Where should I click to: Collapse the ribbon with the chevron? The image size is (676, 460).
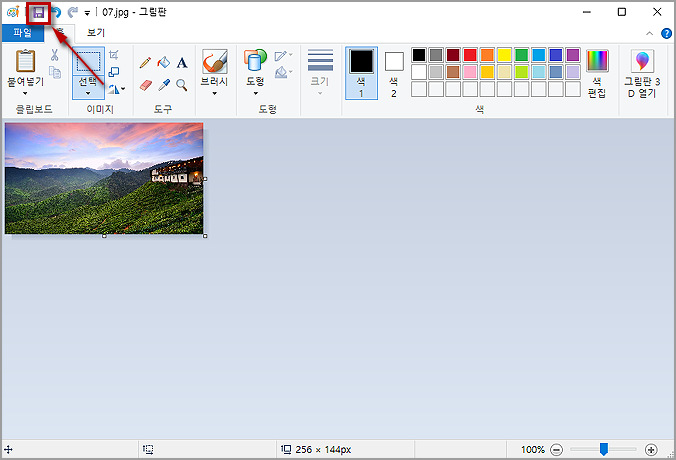[649, 33]
